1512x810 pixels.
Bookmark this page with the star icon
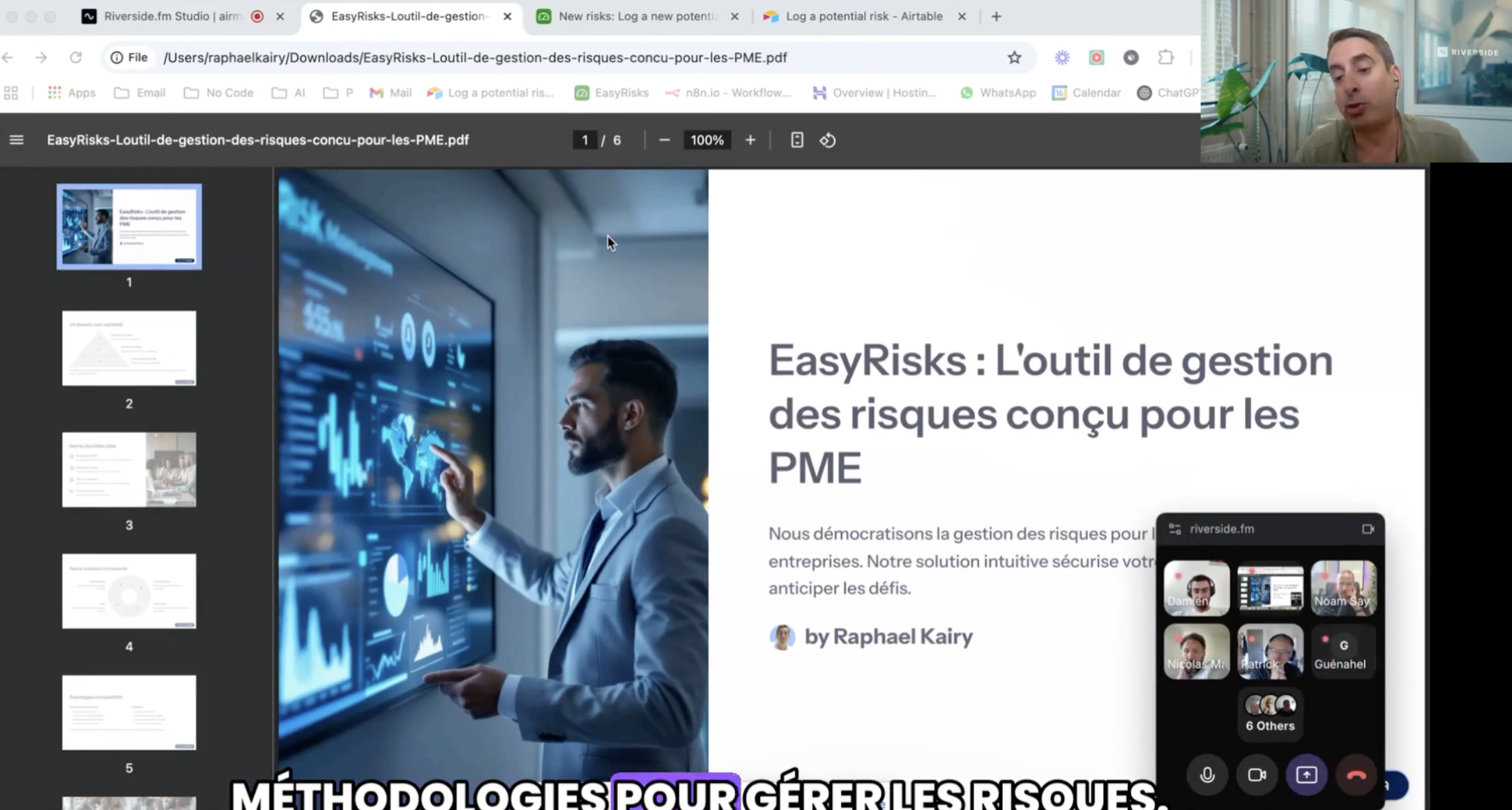[x=1014, y=58]
